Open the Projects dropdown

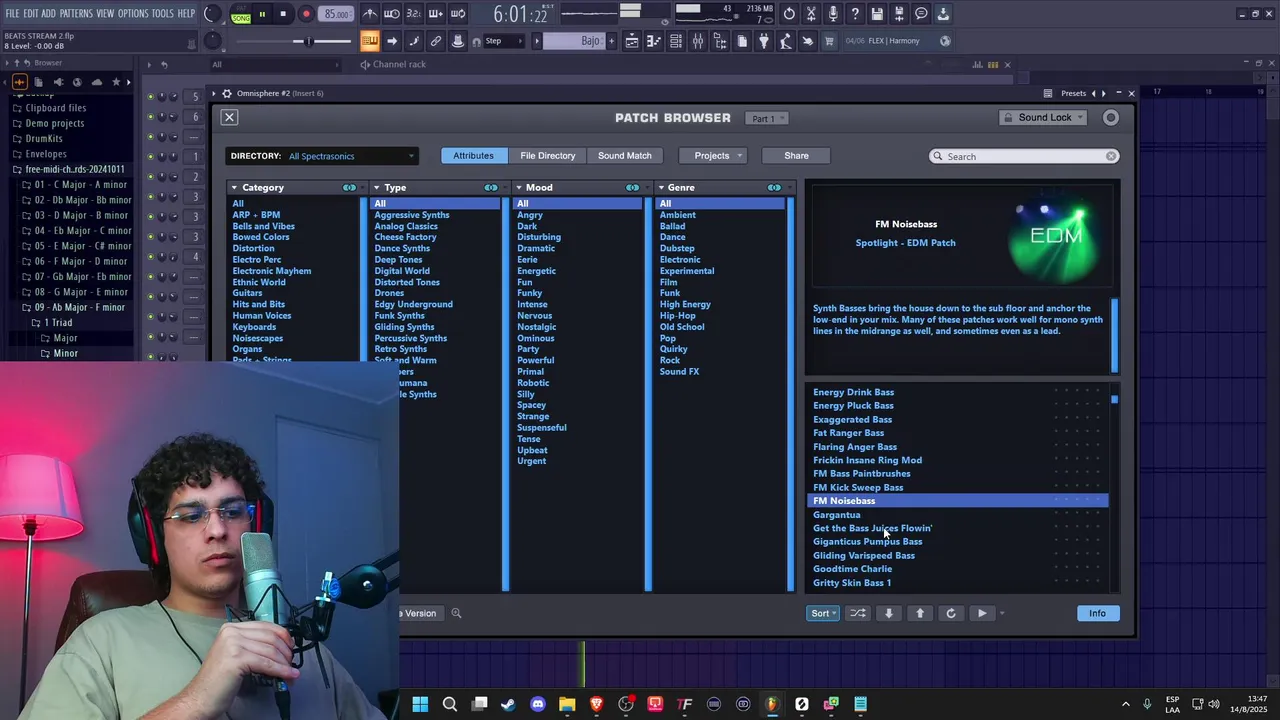714,155
